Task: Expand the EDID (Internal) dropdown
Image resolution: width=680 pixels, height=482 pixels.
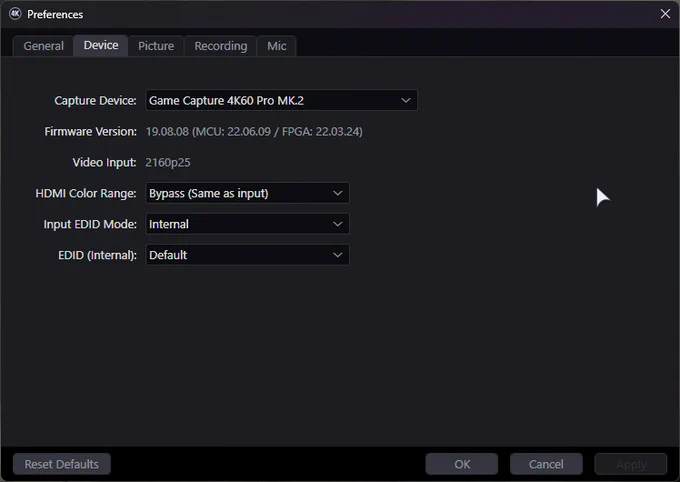Action: coord(247,255)
